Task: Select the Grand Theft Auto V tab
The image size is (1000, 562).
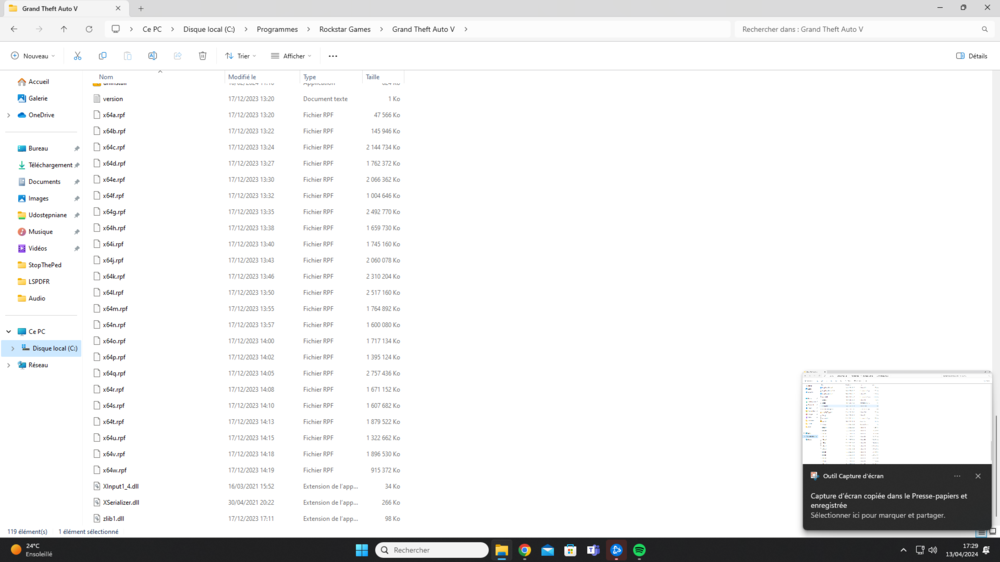Action: [x=64, y=9]
